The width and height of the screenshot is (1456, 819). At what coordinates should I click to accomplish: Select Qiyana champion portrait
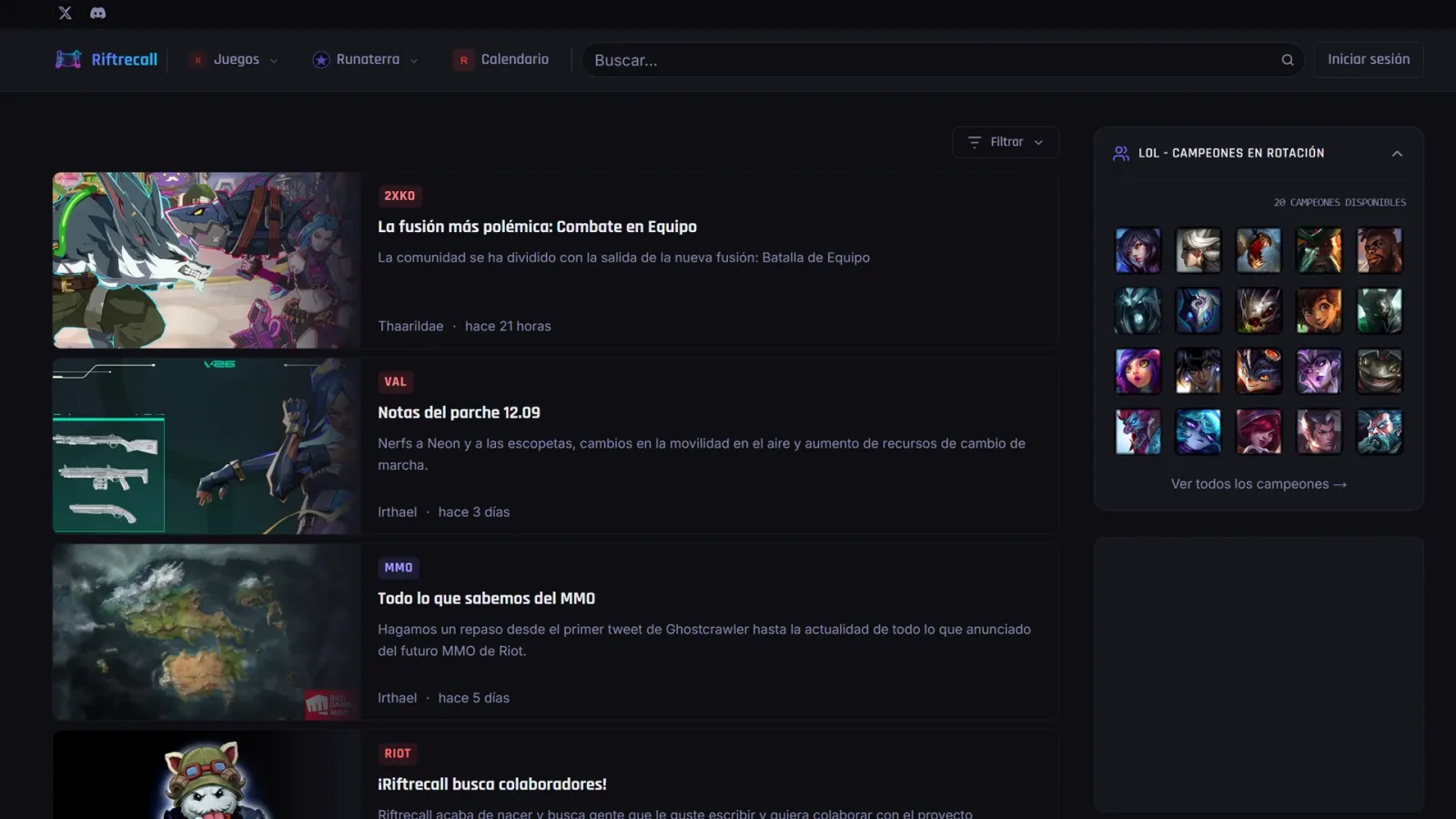[x=1198, y=371]
